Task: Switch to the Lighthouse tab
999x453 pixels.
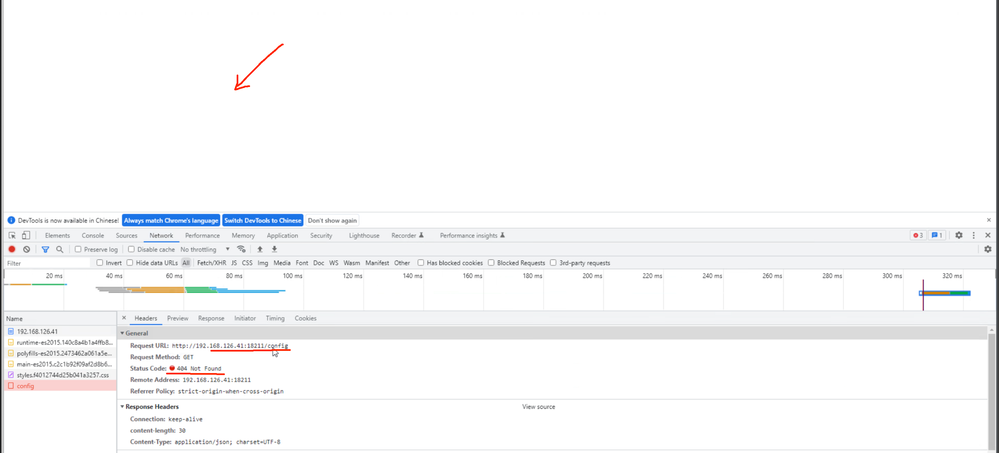Action: tap(364, 235)
